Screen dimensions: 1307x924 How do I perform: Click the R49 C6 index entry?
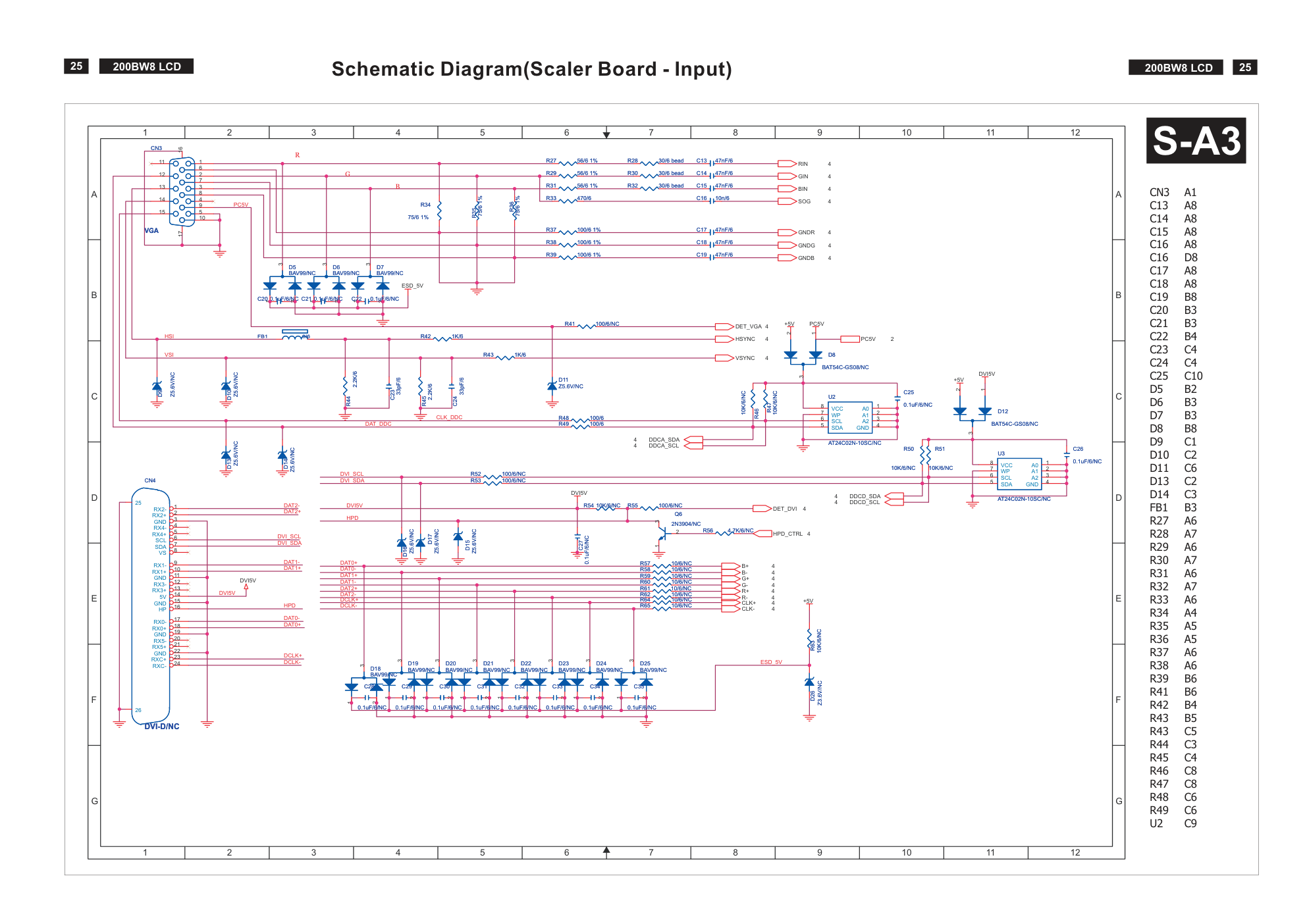pyautogui.click(x=1173, y=810)
